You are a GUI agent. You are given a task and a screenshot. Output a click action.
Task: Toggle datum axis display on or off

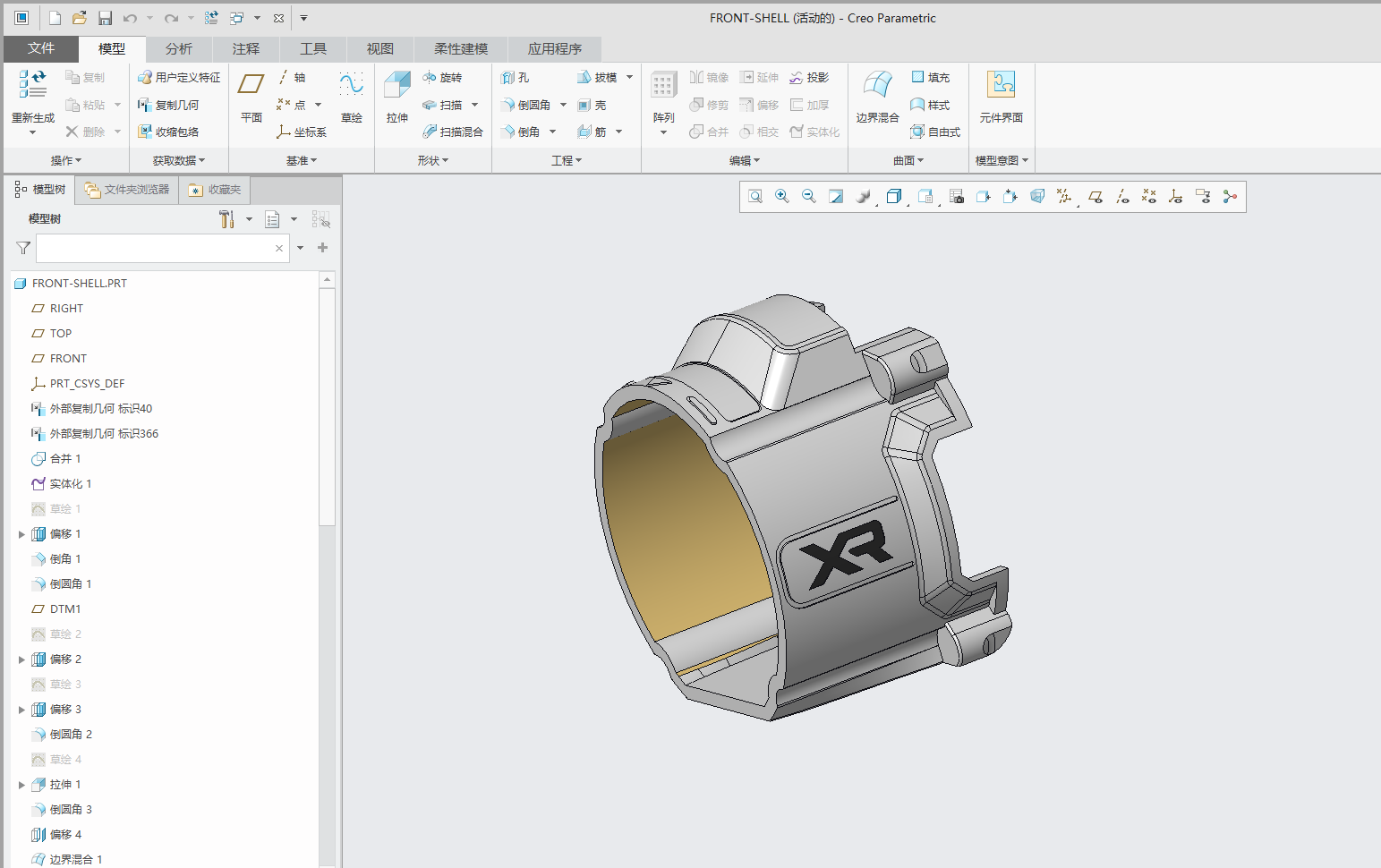(1122, 196)
